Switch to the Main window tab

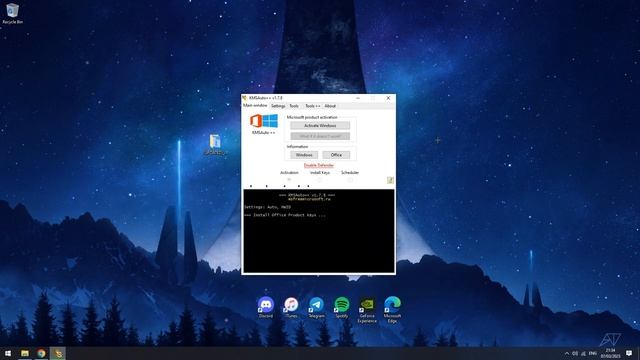pos(255,105)
